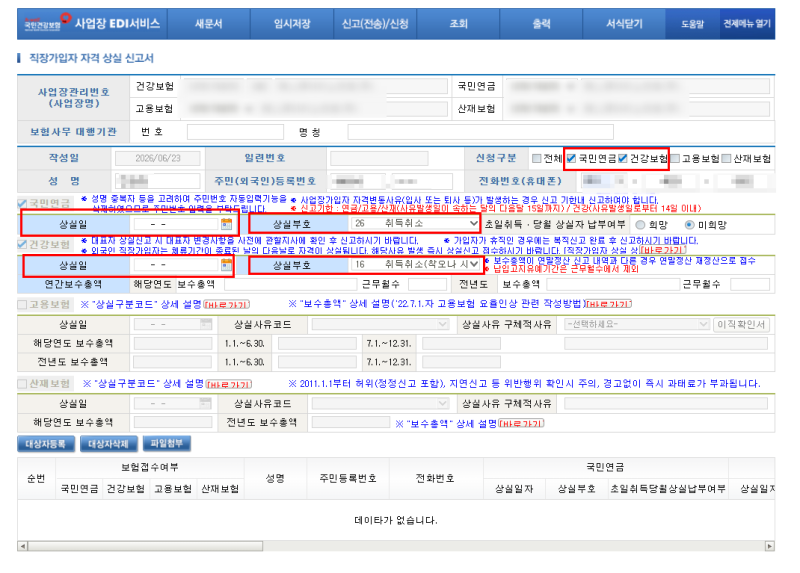Click 전체메뉴 열기 button

(747, 24)
